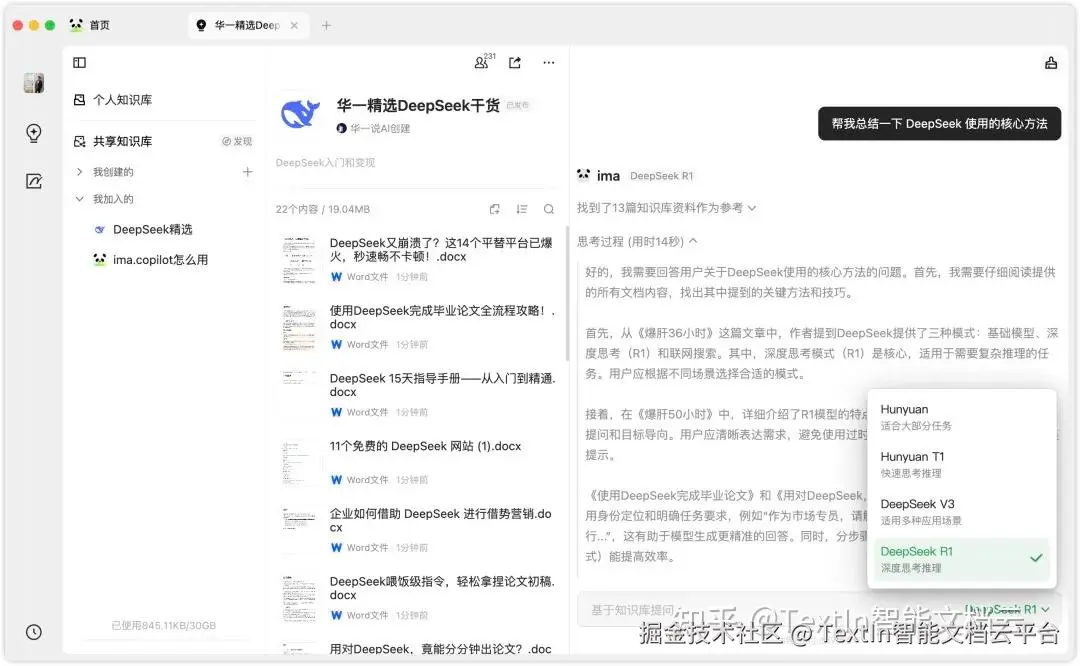Open the DeepSeek R1 model selector dropdown
Viewport: 1080px width, 666px height.
tap(1006, 610)
